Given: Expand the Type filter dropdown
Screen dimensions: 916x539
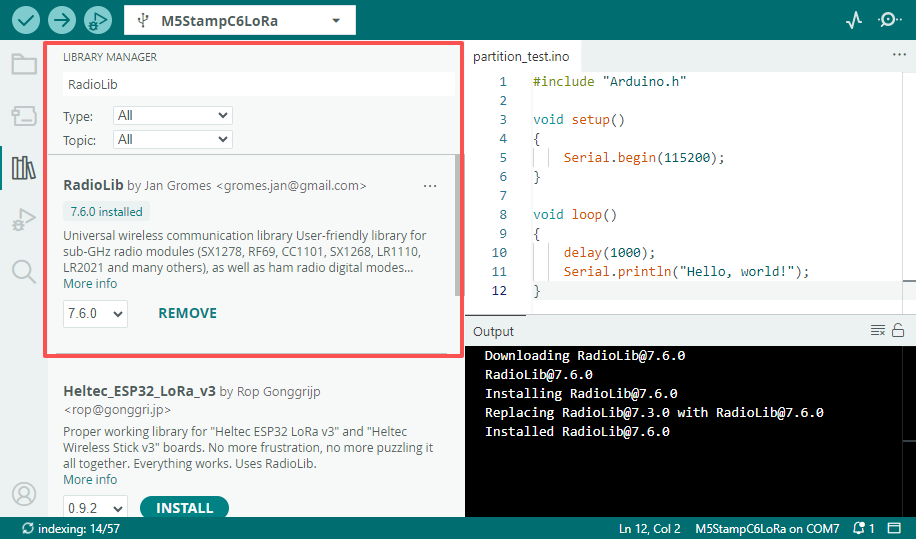Looking at the screenshot, I should [172, 116].
